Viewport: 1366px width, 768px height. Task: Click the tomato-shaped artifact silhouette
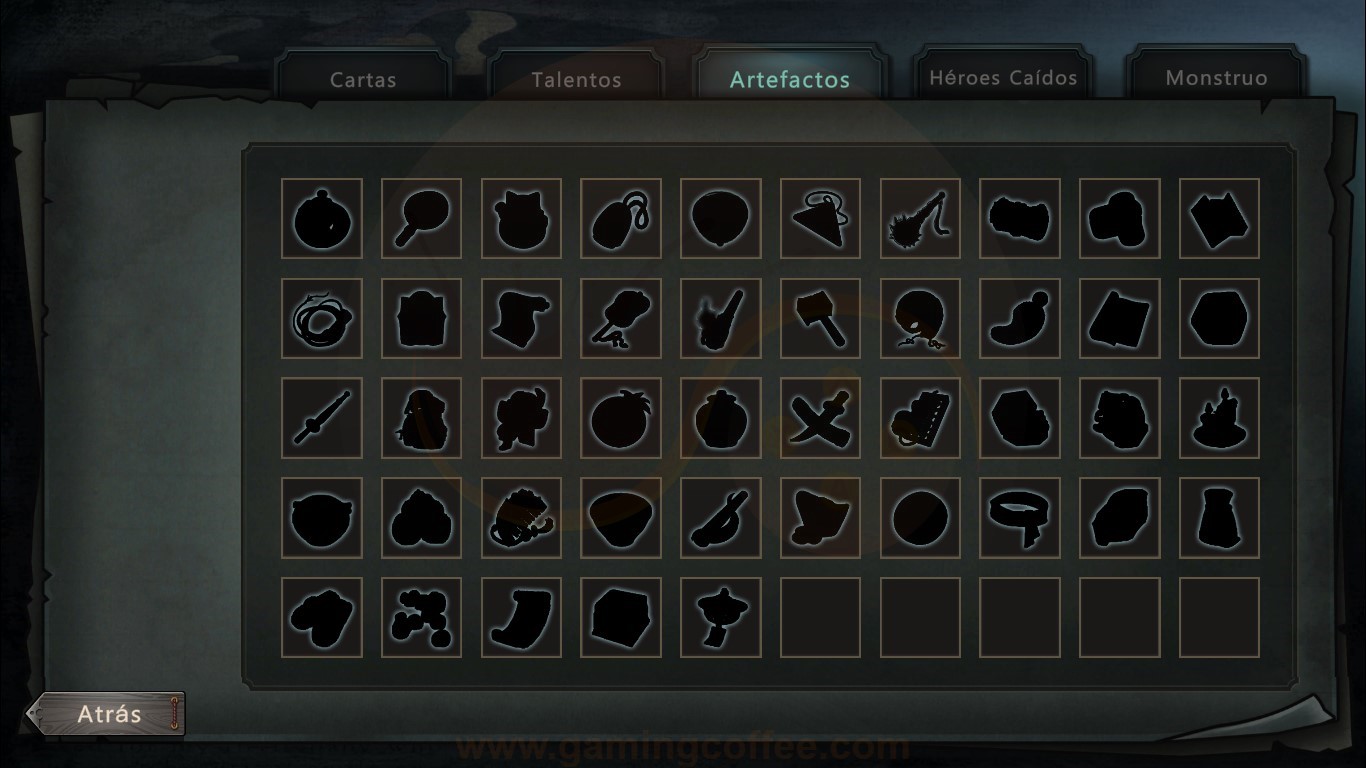(621, 418)
